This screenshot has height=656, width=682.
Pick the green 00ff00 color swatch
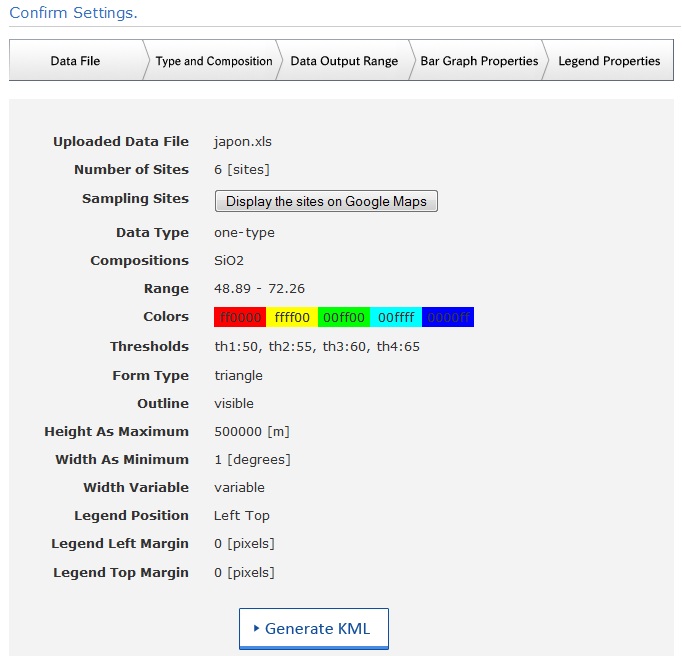tap(344, 317)
